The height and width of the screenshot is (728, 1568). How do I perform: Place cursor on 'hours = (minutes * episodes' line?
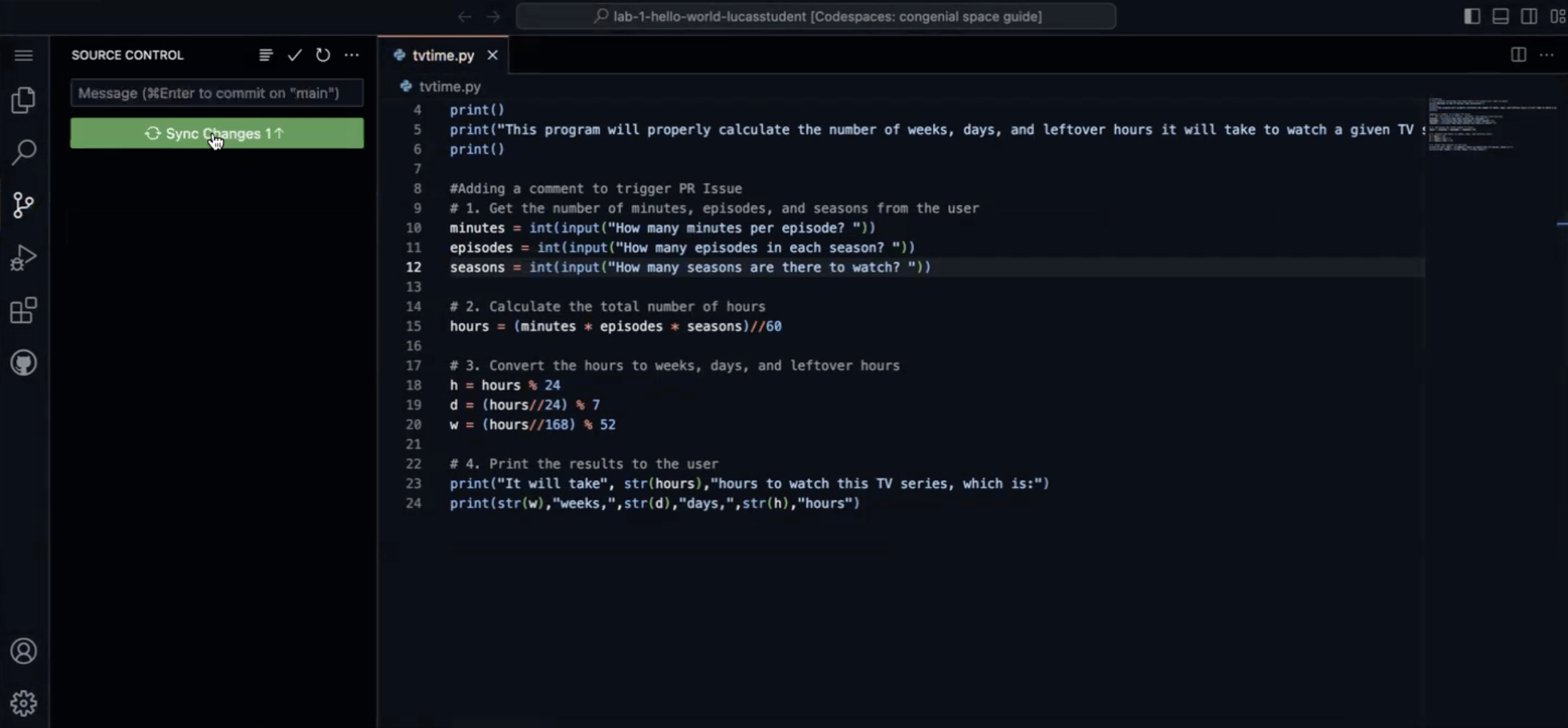tap(615, 326)
